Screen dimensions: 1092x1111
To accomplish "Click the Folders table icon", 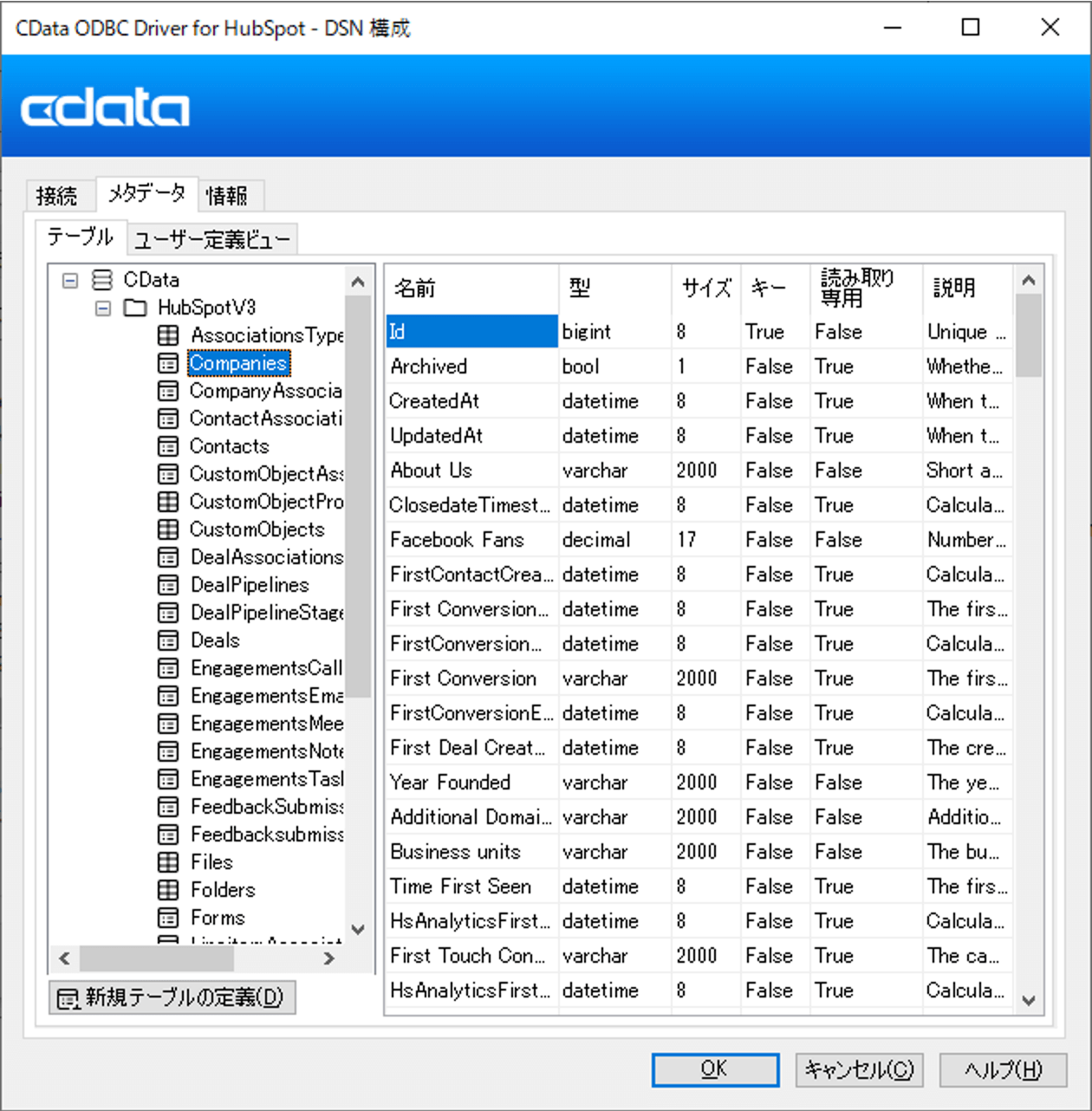I will pyautogui.click(x=168, y=890).
